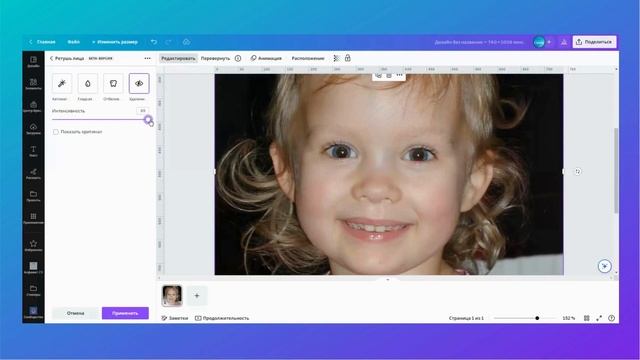Open the File menu
Viewport: 640px width, 360px height.
pos(73,42)
